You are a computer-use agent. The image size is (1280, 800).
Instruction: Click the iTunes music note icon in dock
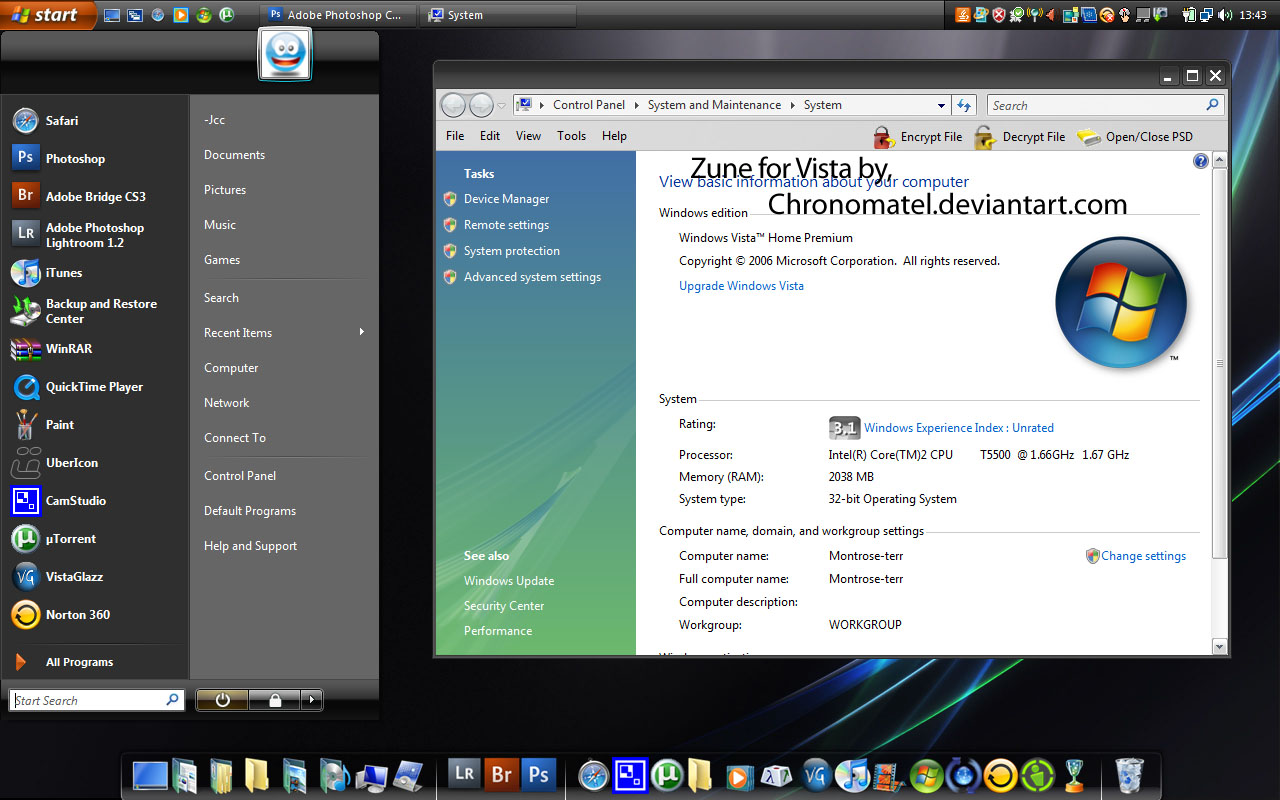(x=852, y=775)
